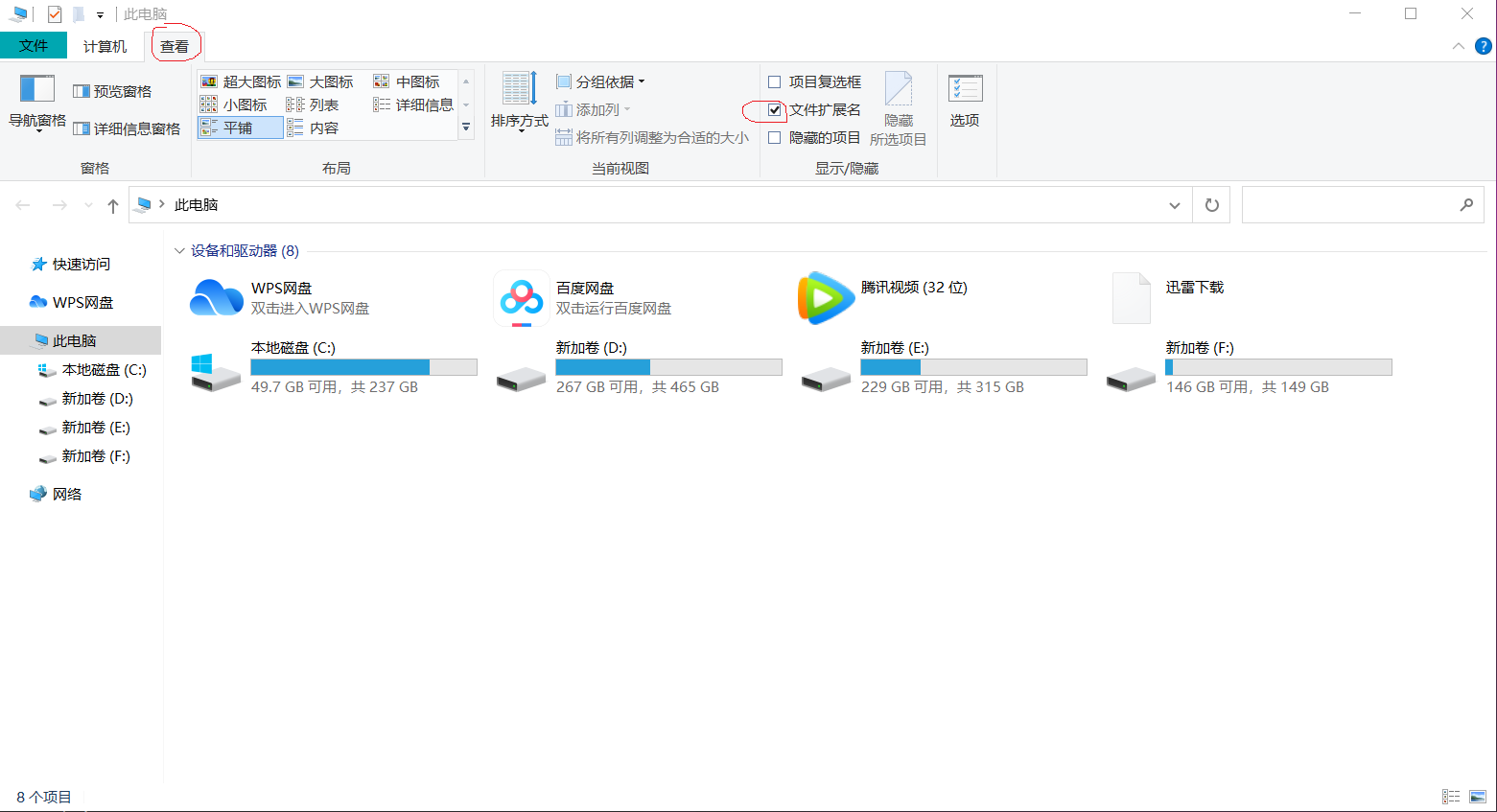
Task: Toggle the 详细信息窗格 pane
Action: pyautogui.click(x=127, y=128)
